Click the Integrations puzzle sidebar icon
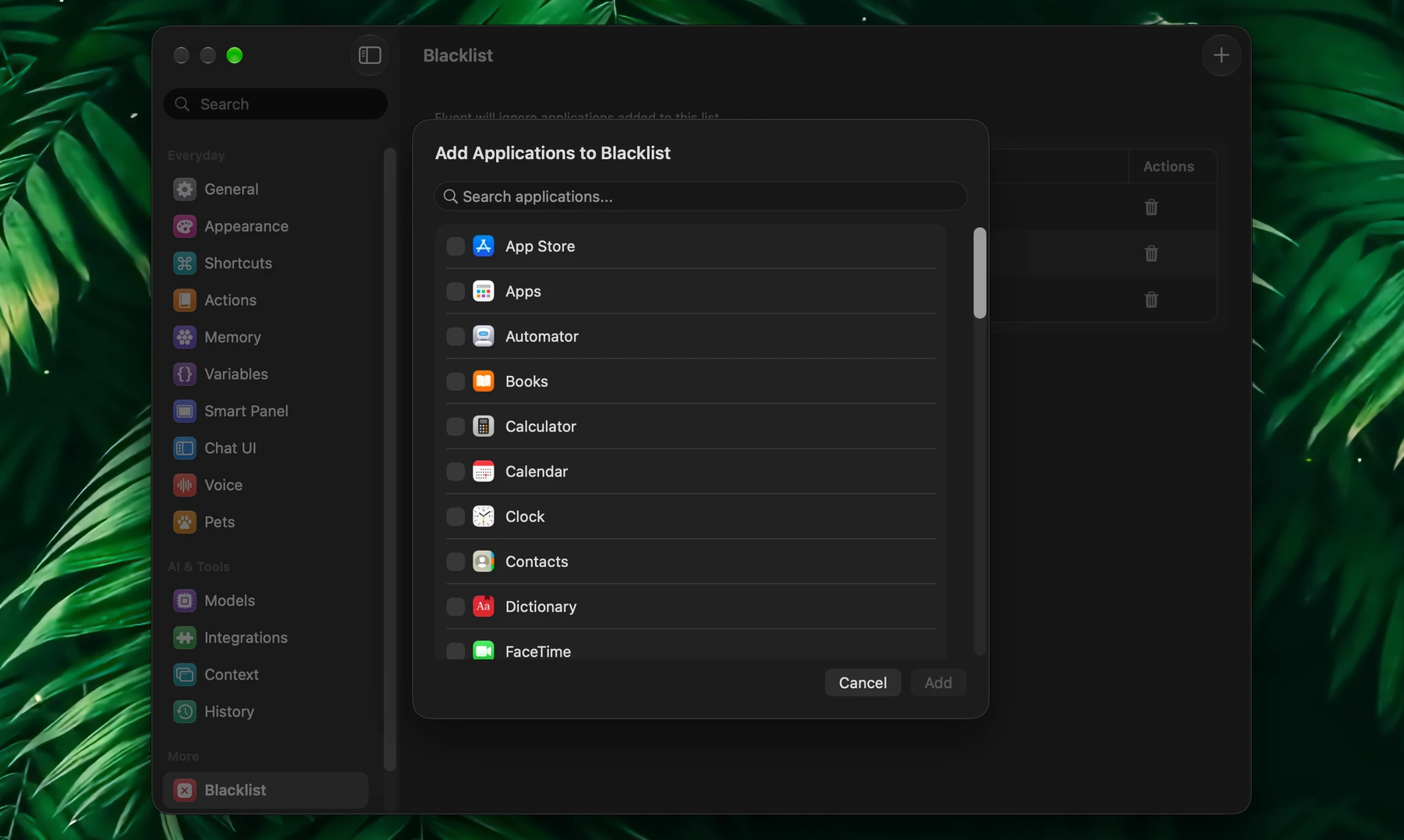 185,638
